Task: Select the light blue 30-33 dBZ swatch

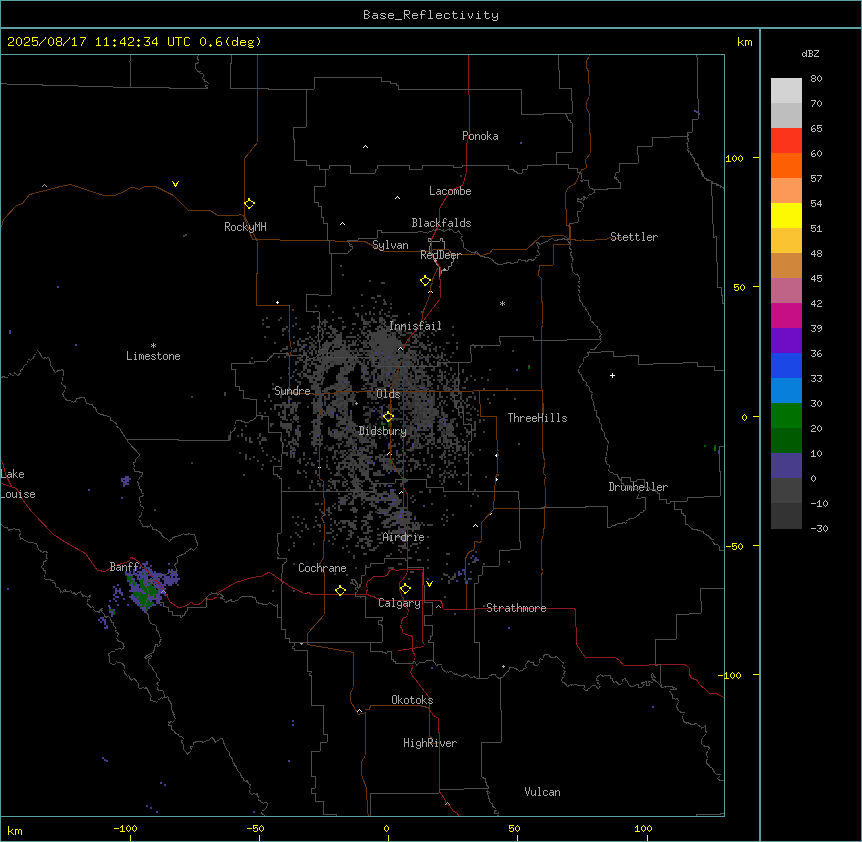Action: [x=786, y=391]
